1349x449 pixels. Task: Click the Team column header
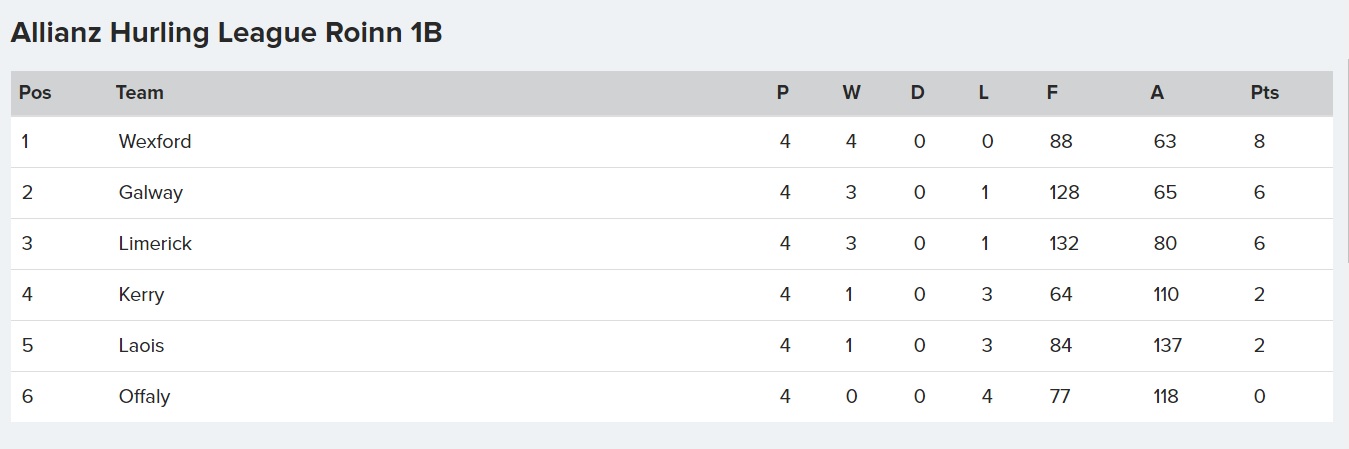coord(139,92)
